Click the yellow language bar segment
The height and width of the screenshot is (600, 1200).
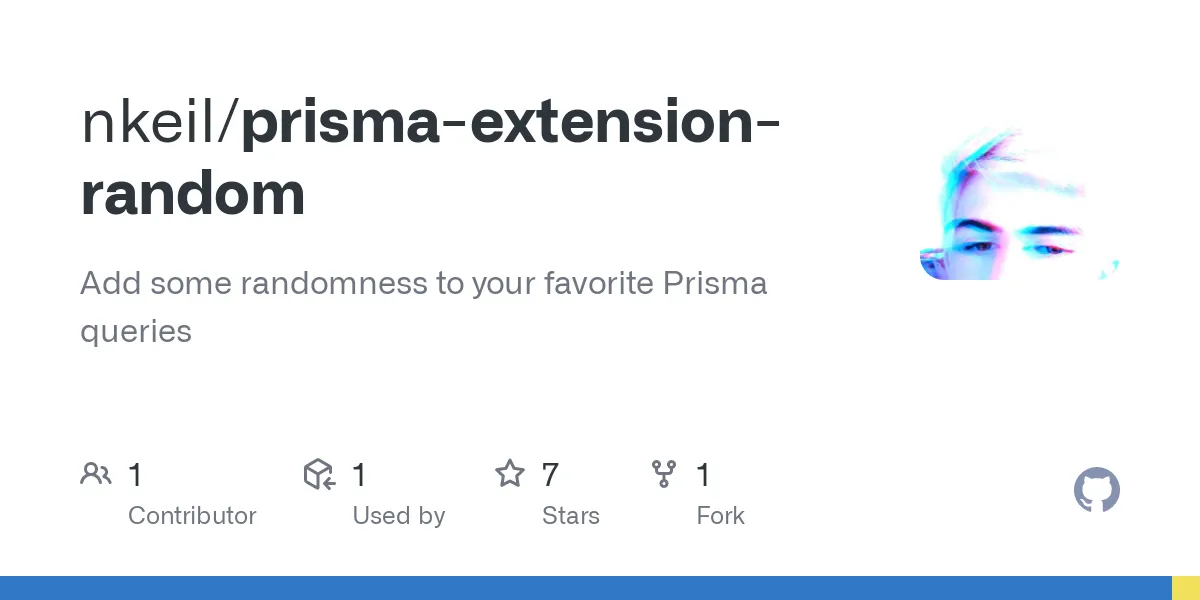point(1185,588)
